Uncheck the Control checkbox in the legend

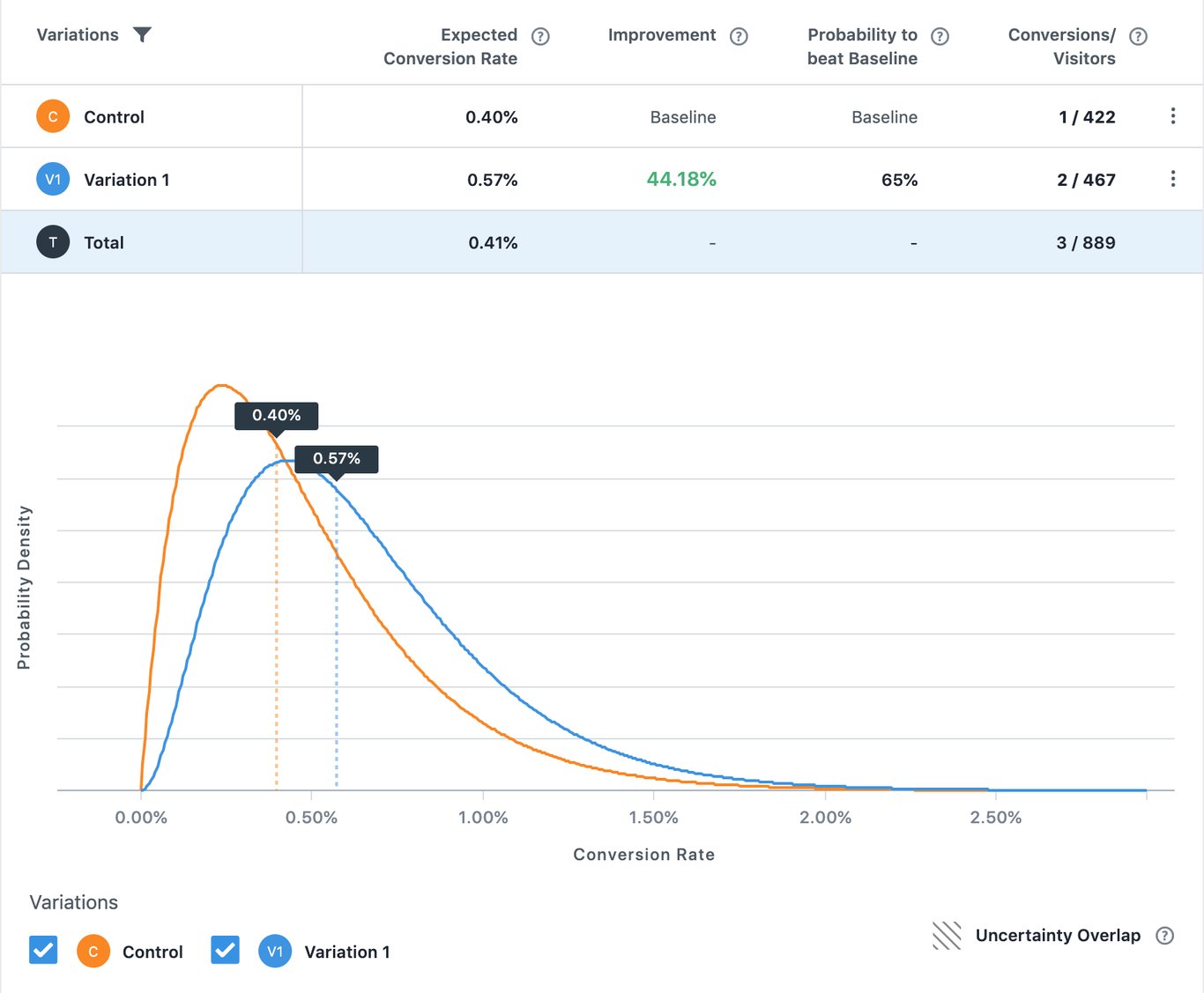pos(43,950)
